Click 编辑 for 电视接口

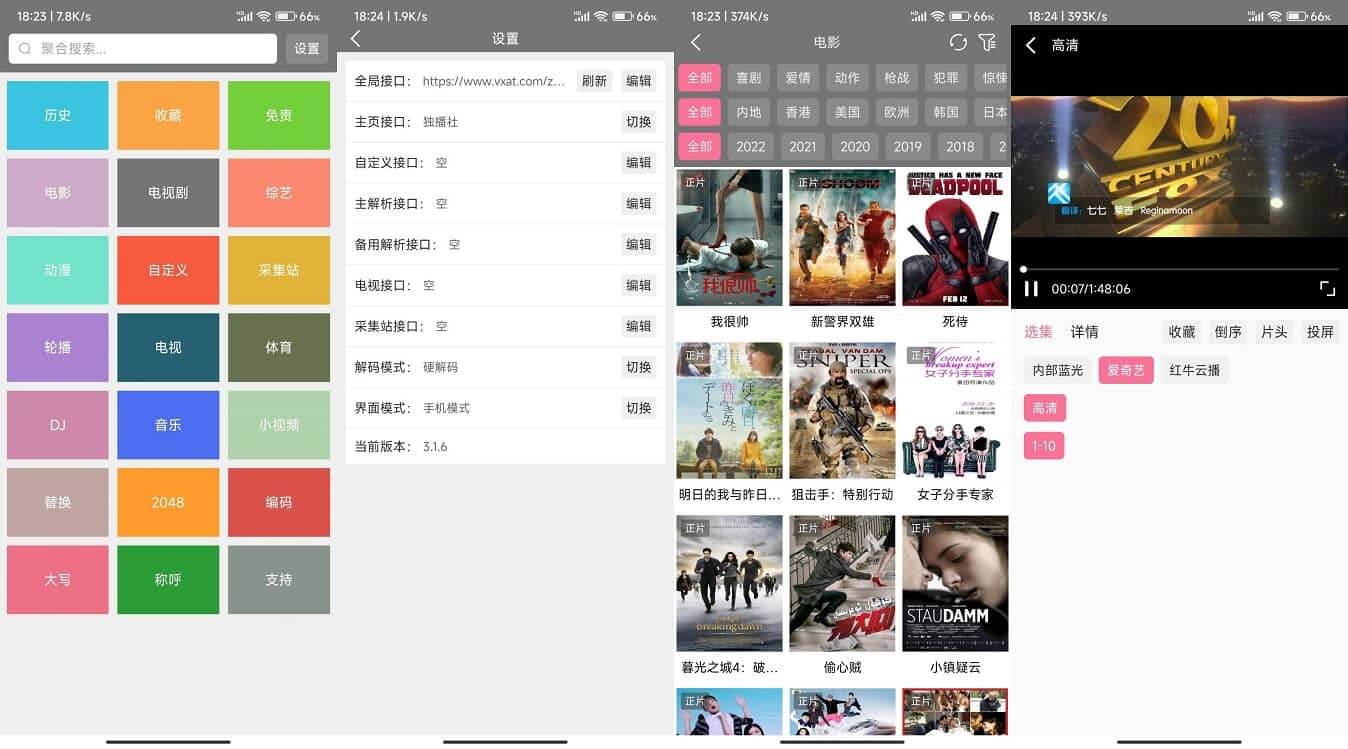coord(638,285)
